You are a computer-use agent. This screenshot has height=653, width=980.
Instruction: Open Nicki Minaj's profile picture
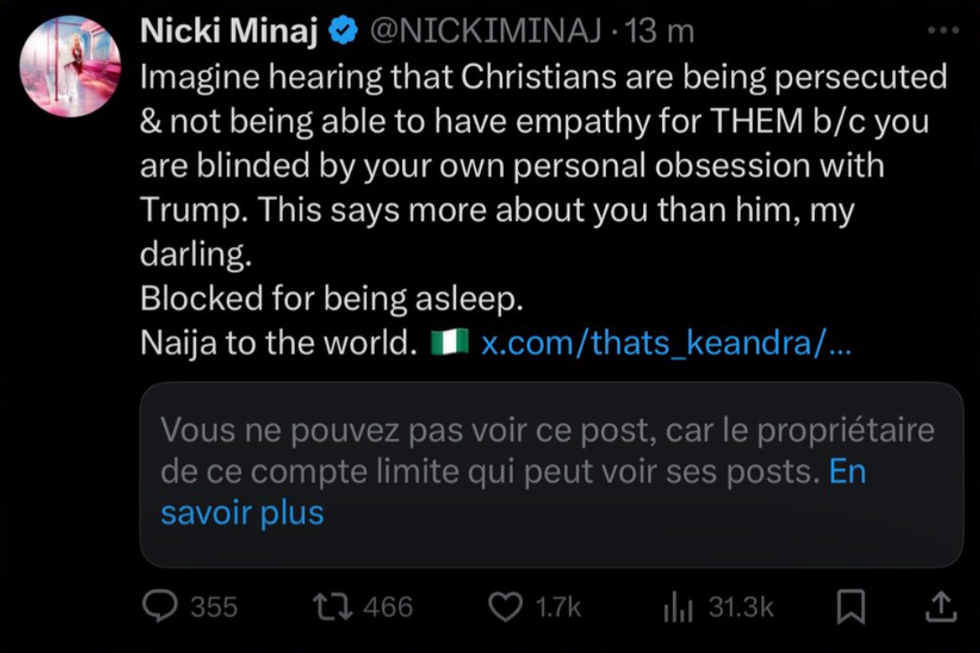(x=70, y=67)
